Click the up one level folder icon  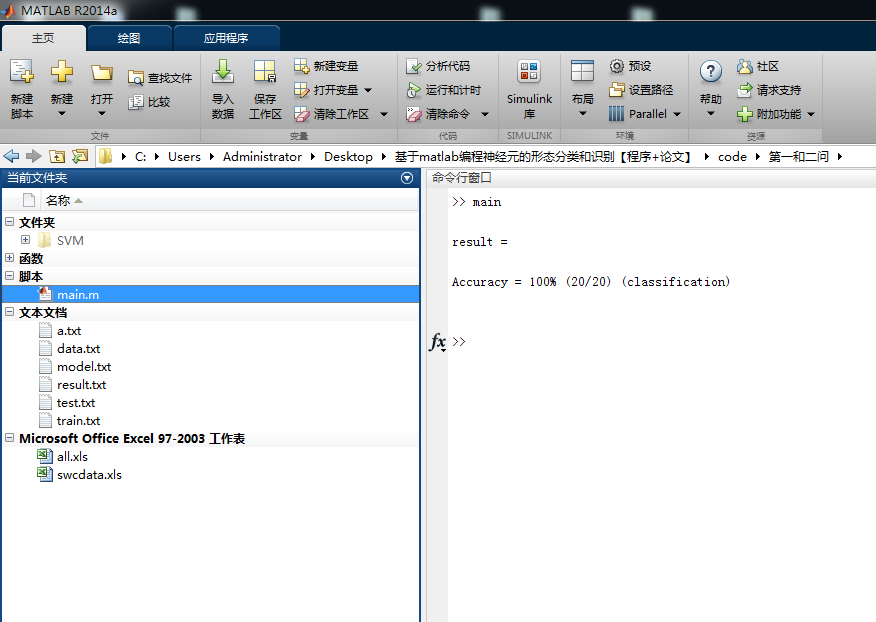coord(57,156)
